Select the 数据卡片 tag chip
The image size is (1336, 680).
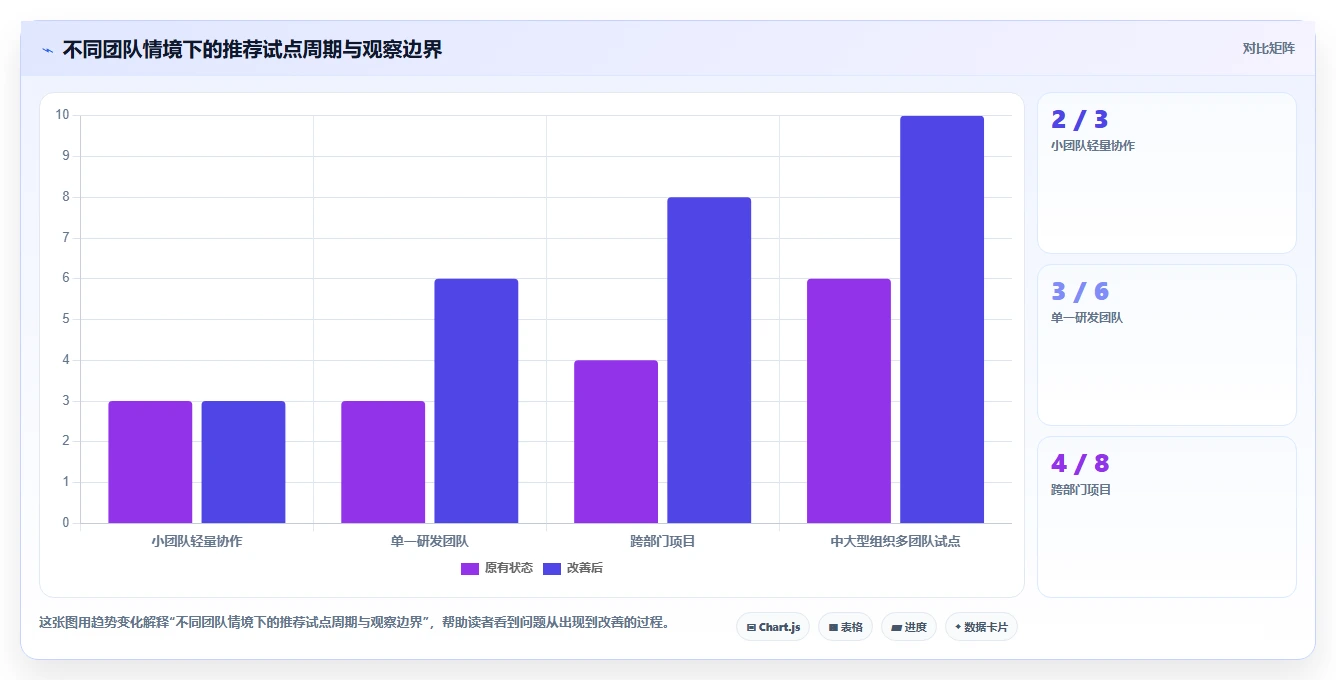981,627
